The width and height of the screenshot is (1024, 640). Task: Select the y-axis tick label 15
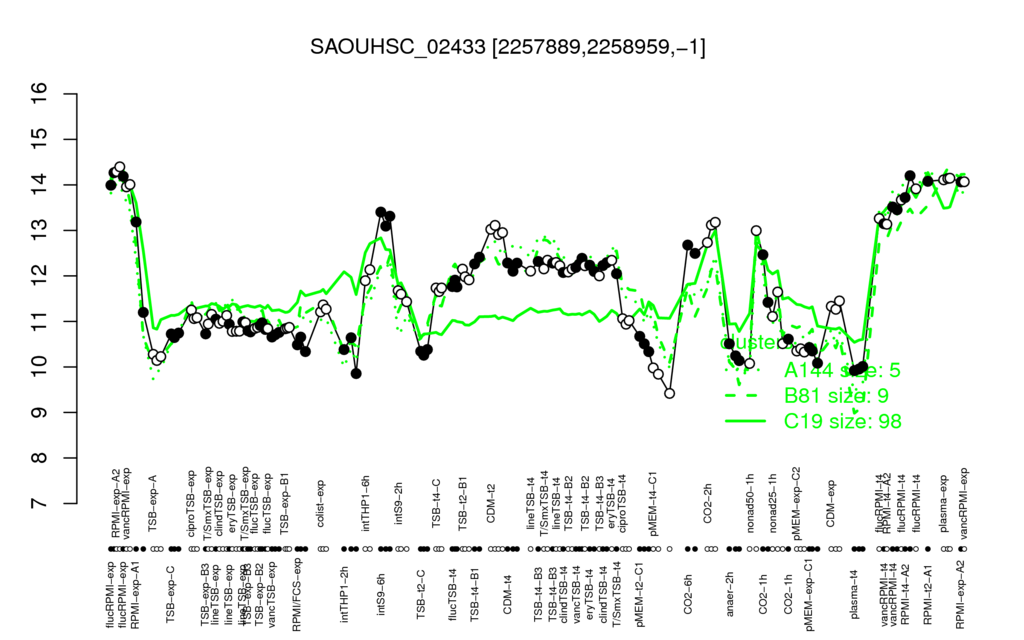coord(39,140)
